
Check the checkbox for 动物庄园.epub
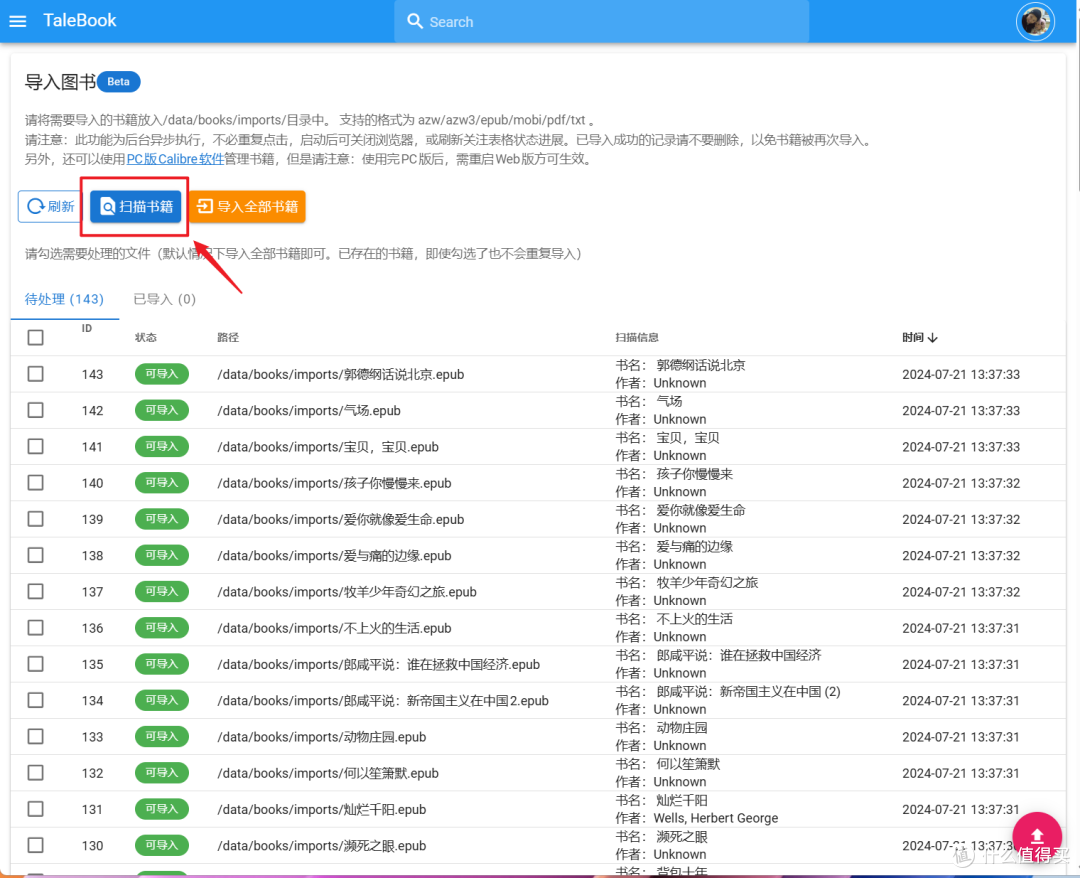(x=35, y=736)
